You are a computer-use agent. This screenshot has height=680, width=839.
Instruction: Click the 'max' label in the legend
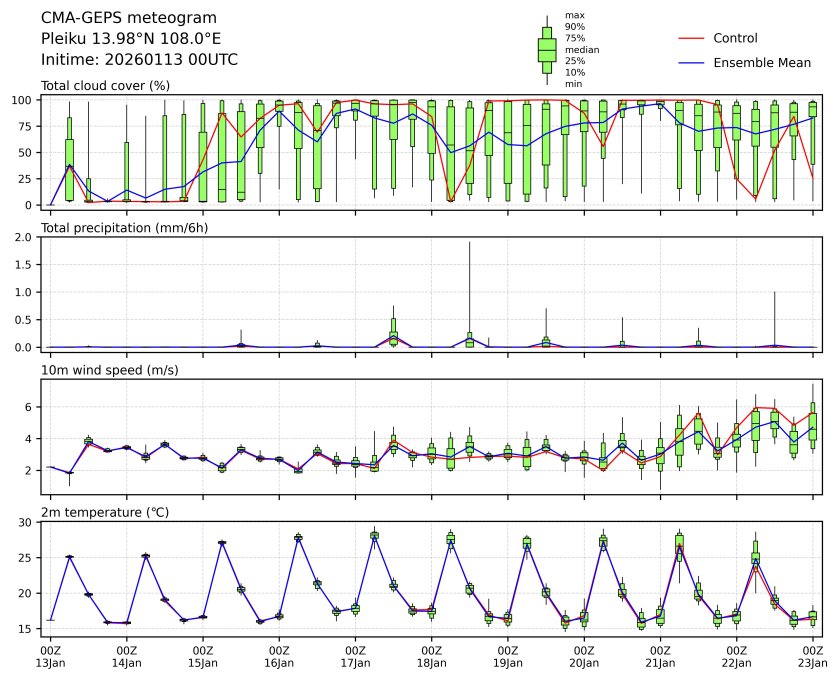pos(574,16)
